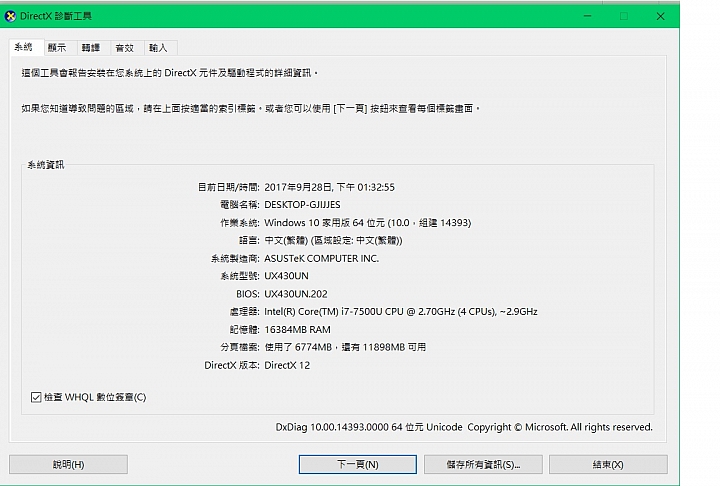Viewport: 720px width, 486px height.
Task: Click the 系統資訊 group label
Action: click(46, 165)
